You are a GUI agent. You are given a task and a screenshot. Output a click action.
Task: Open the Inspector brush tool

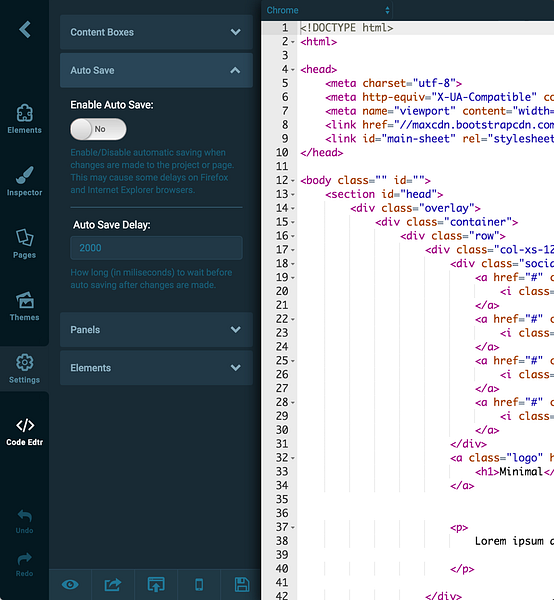[24, 181]
